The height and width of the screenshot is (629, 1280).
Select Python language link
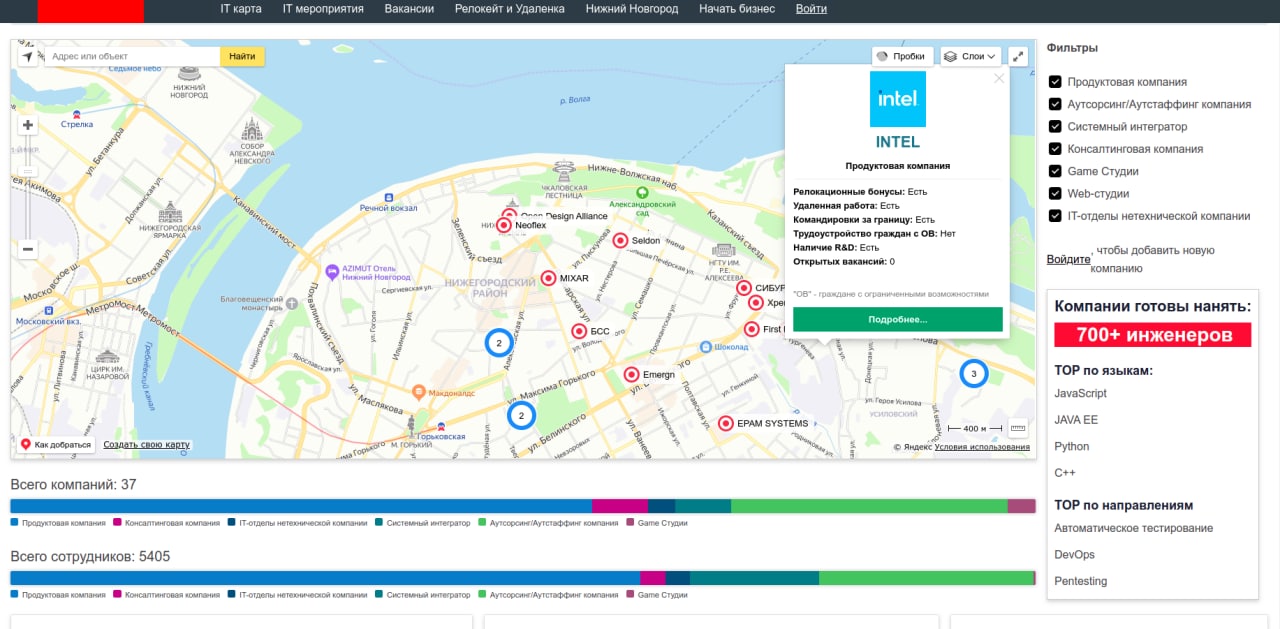[x=1072, y=447]
